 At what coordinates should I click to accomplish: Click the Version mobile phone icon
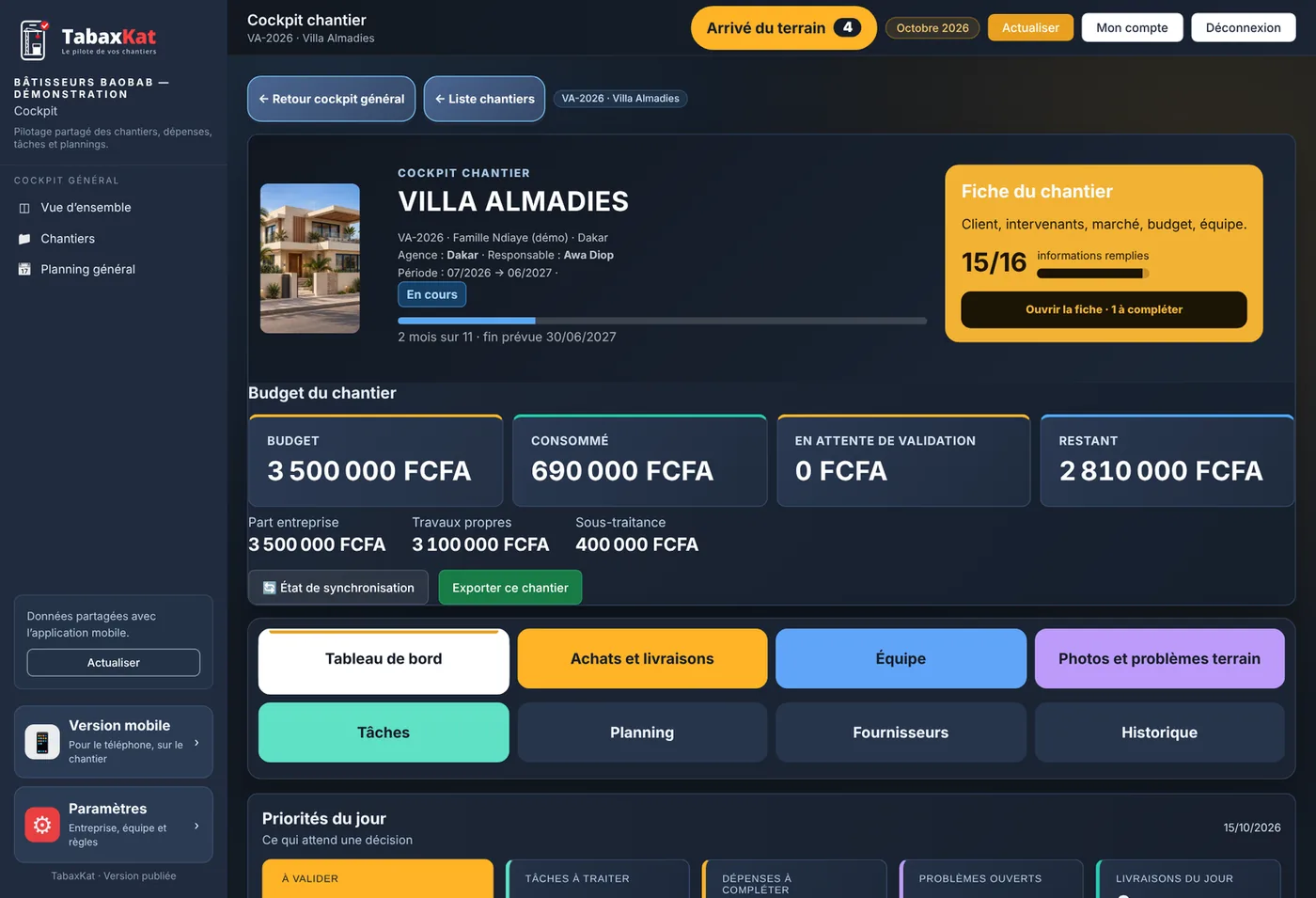(42, 742)
